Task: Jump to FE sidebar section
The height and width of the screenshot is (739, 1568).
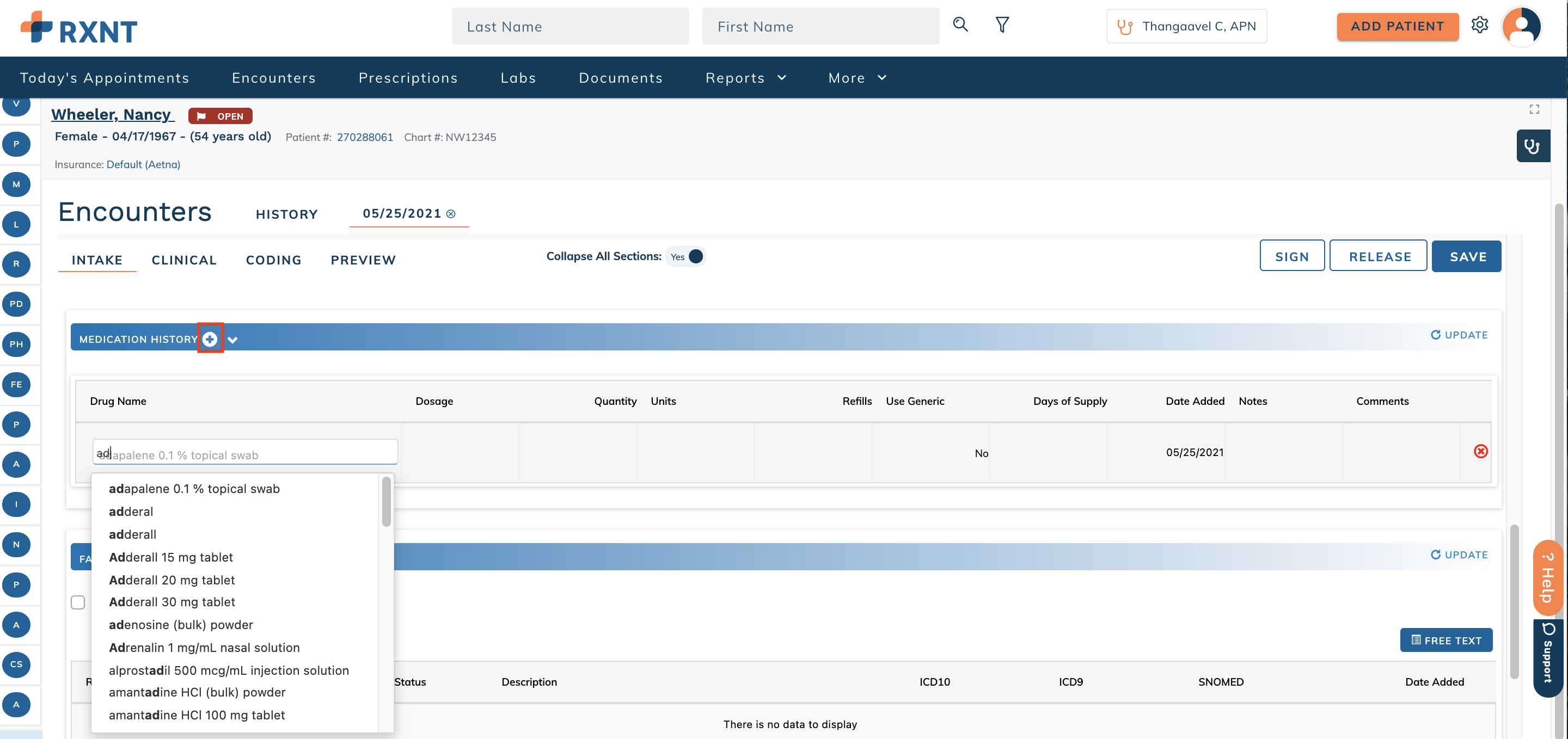Action: (x=16, y=384)
